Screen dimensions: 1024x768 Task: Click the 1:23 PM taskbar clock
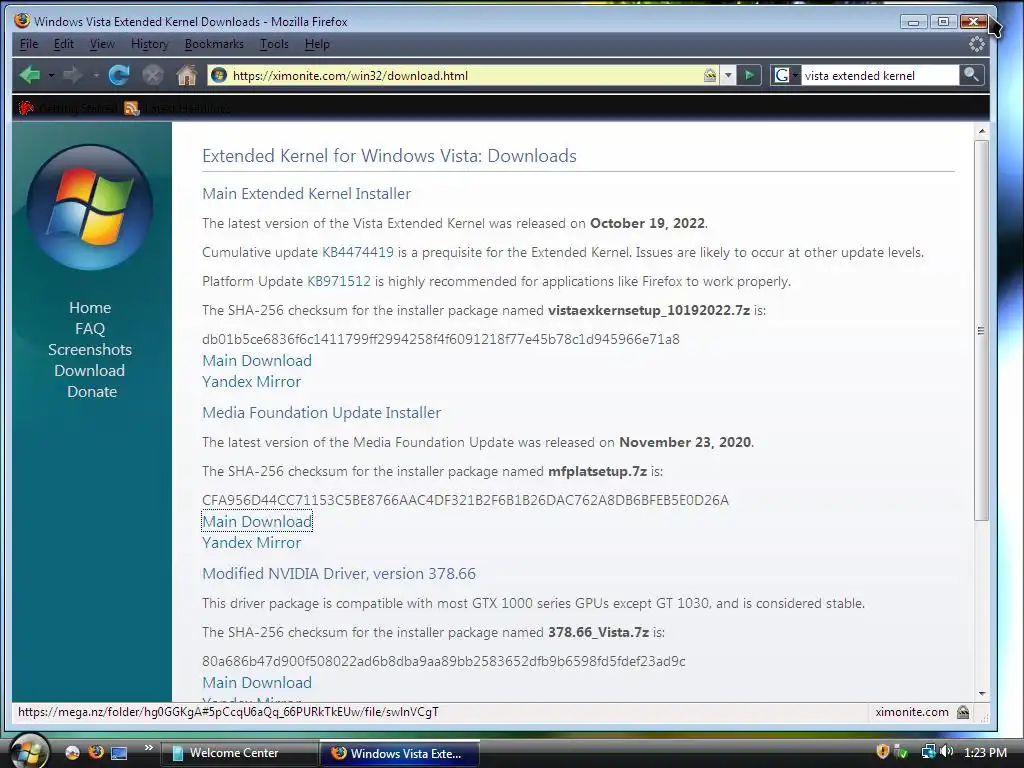click(985, 752)
